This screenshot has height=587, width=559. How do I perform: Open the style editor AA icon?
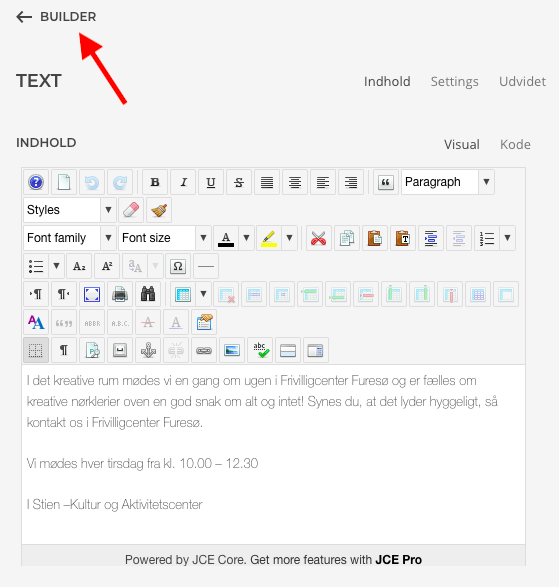(x=36, y=322)
